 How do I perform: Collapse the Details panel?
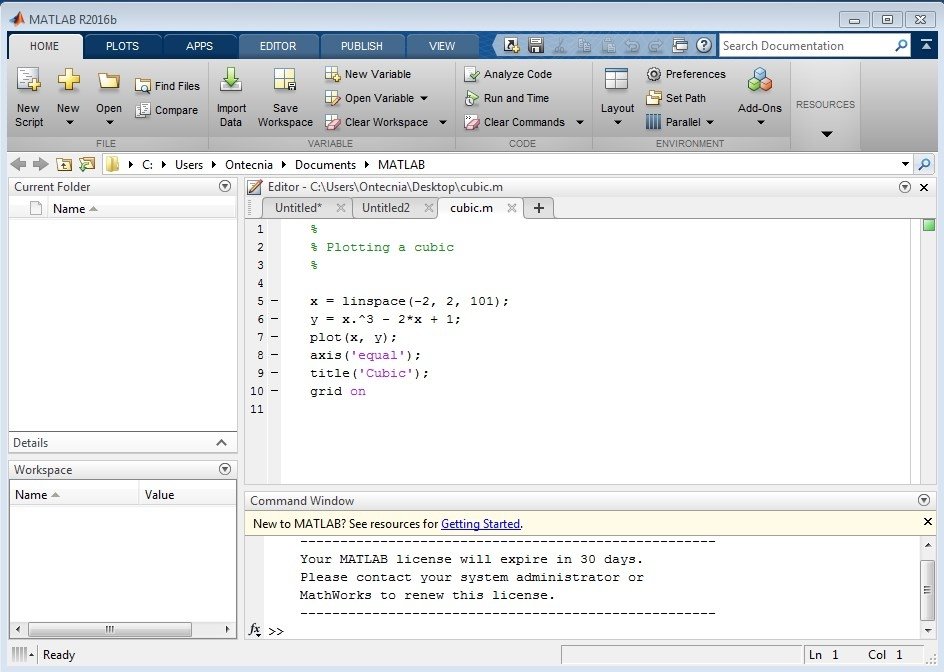(222, 443)
